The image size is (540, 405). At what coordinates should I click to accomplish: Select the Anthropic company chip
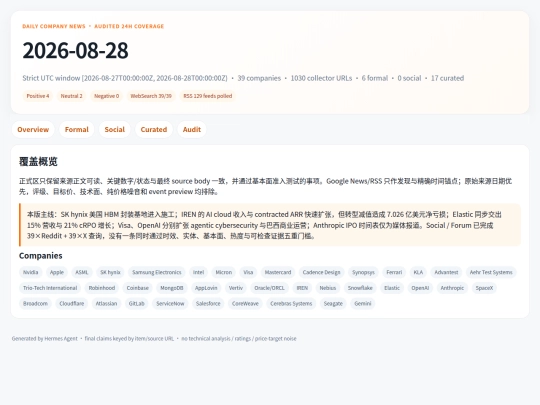(452, 288)
